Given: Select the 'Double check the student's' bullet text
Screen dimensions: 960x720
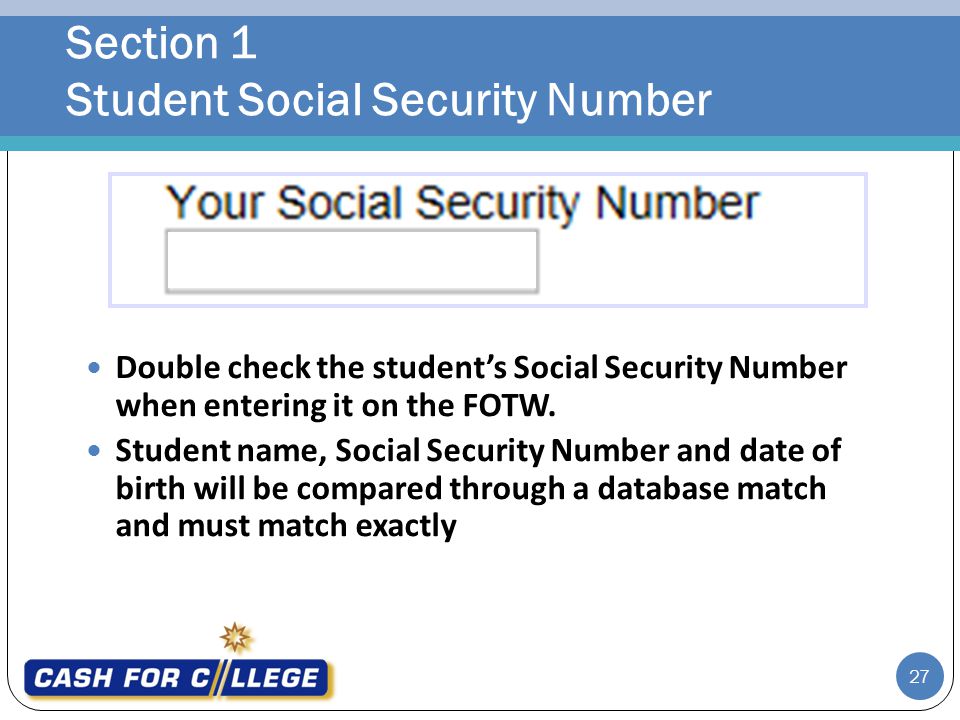Looking at the screenshot, I should tap(311, 368).
